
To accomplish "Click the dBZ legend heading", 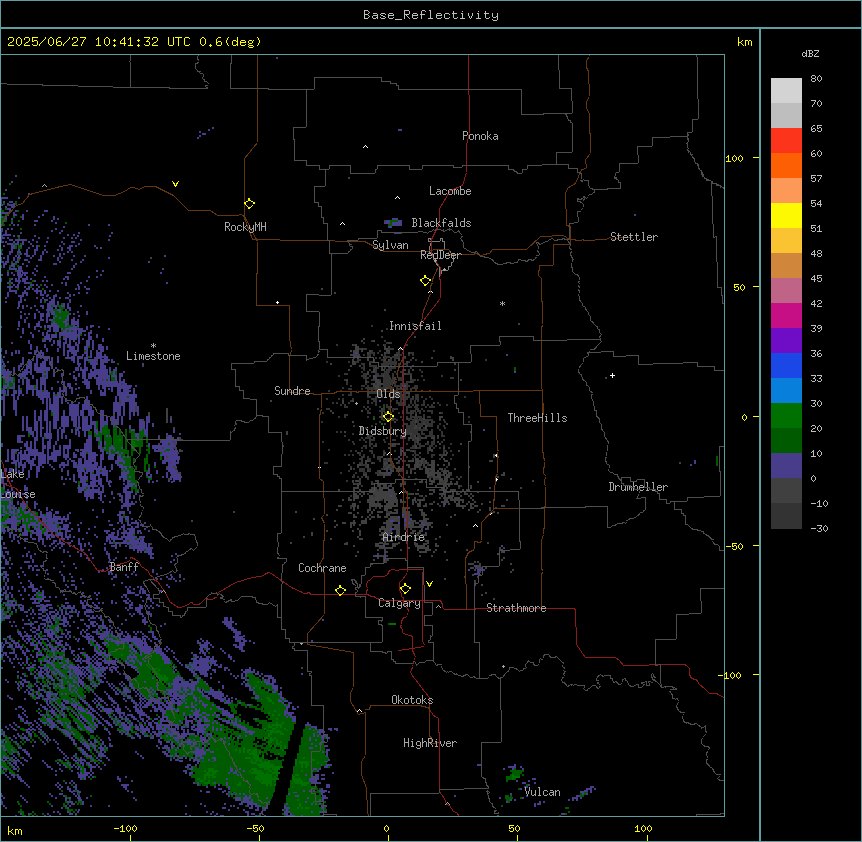I will point(810,54).
